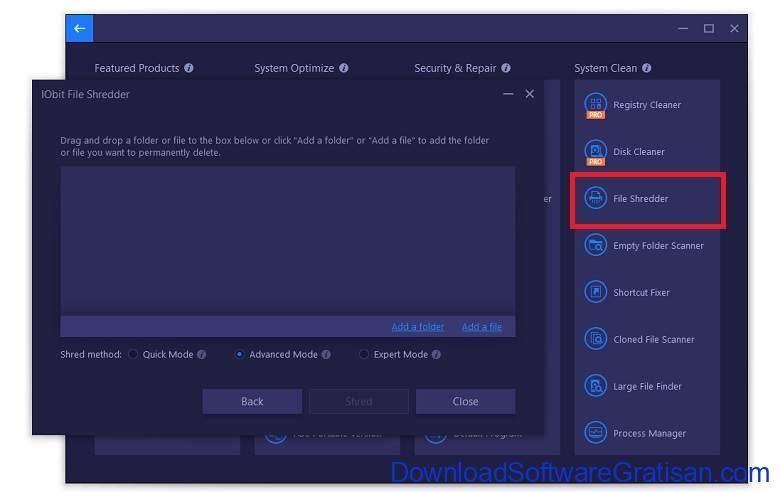
Task: Show info for System Optimize
Action: [x=344, y=68]
